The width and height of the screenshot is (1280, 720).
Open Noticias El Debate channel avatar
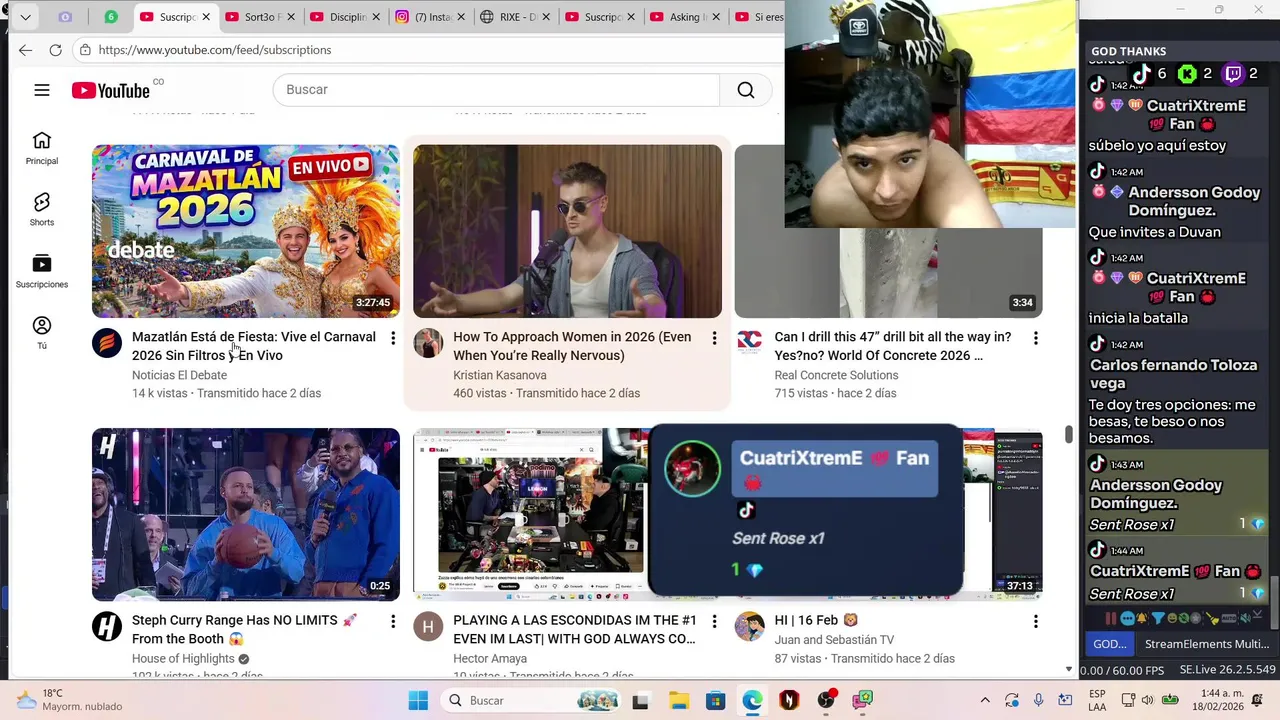(x=107, y=343)
